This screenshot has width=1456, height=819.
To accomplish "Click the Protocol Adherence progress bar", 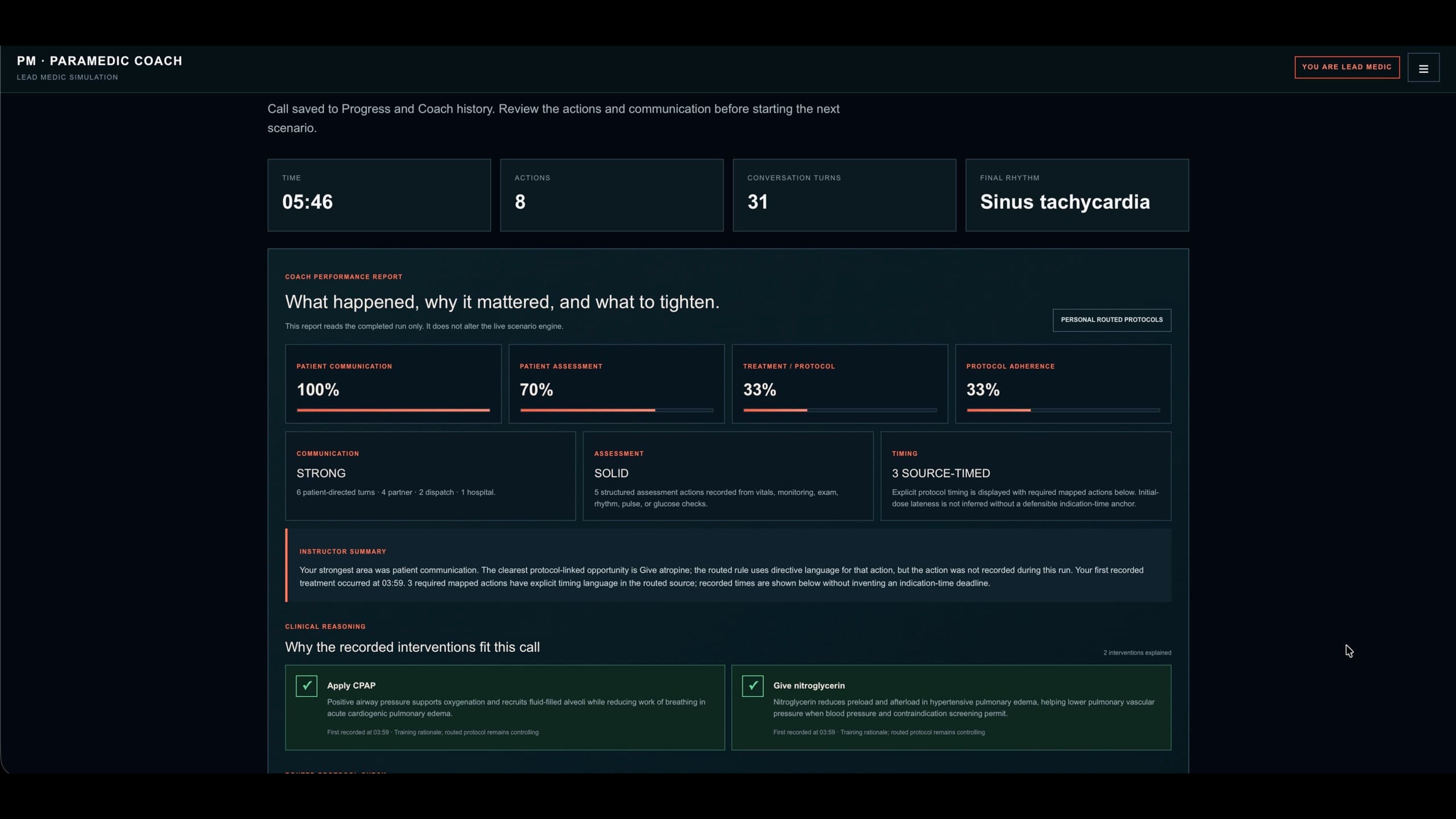I will [x=1063, y=410].
